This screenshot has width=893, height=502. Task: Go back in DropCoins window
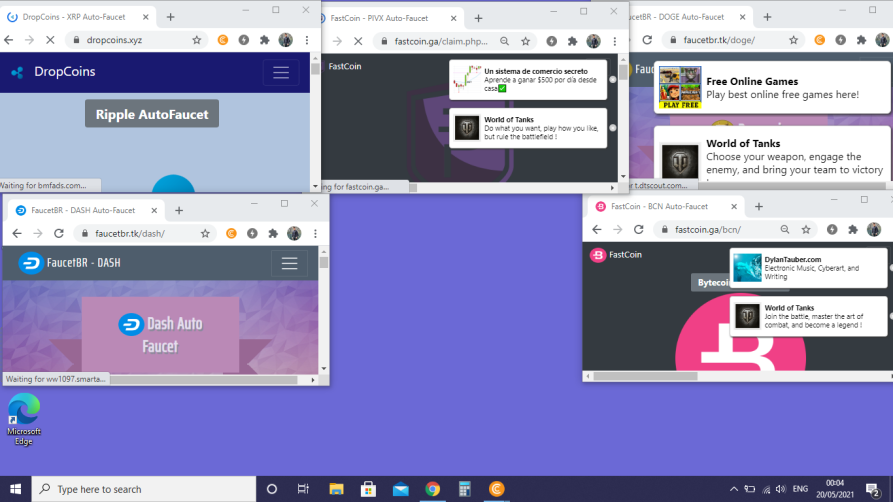point(9,40)
